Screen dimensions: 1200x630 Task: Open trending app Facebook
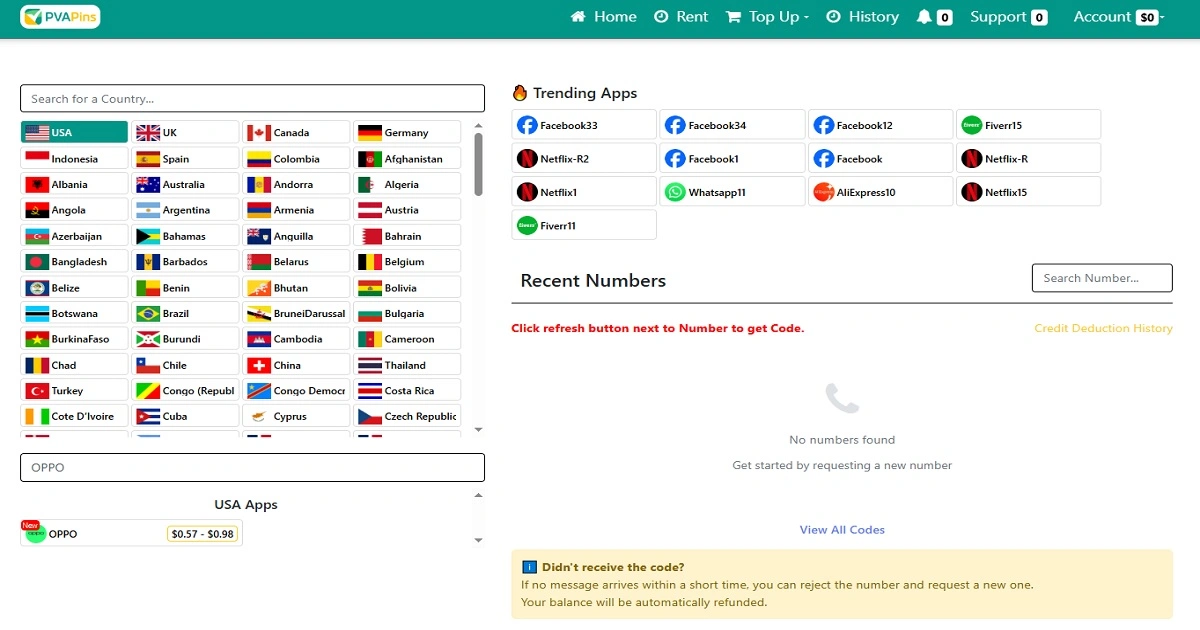(x=880, y=158)
